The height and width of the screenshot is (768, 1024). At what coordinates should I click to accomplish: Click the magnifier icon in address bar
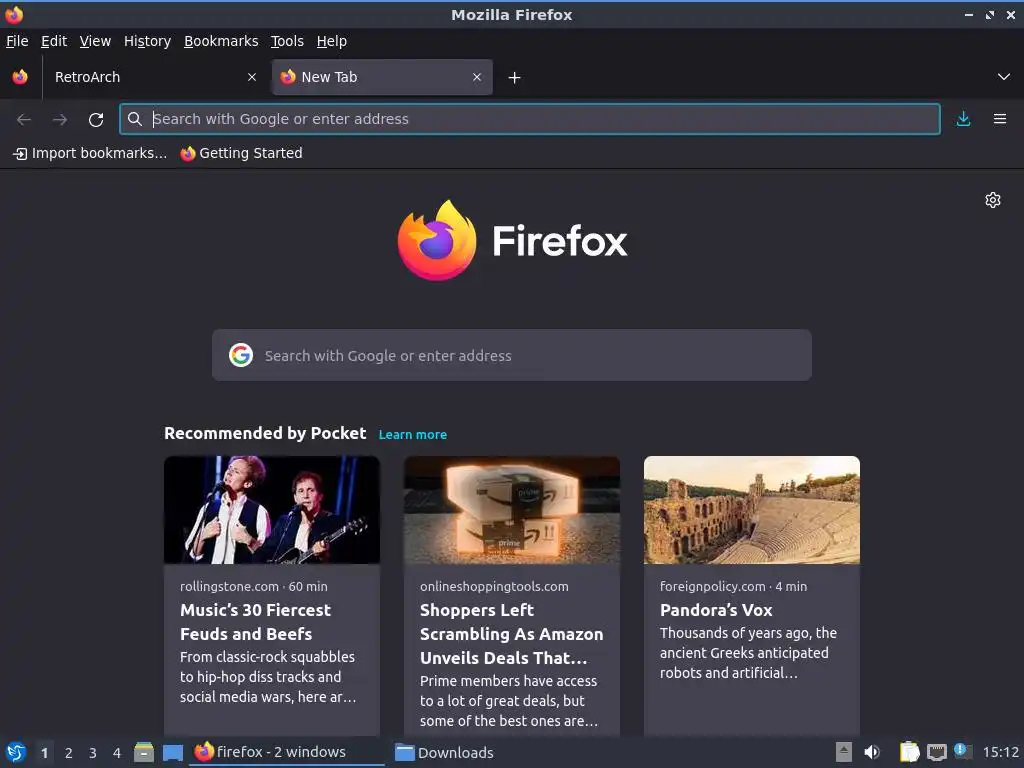(135, 119)
